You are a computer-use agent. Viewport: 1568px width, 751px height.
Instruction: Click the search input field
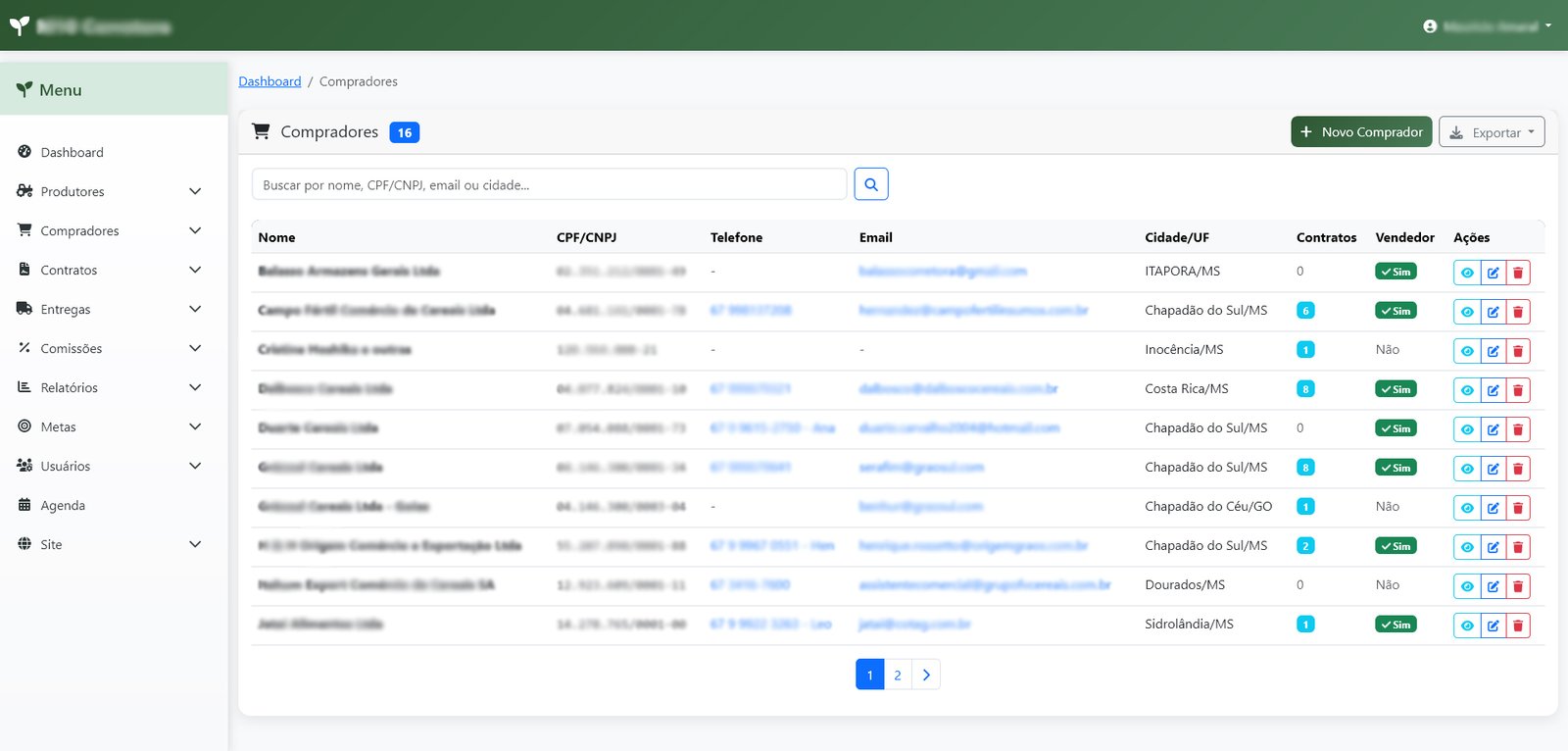(549, 184)
